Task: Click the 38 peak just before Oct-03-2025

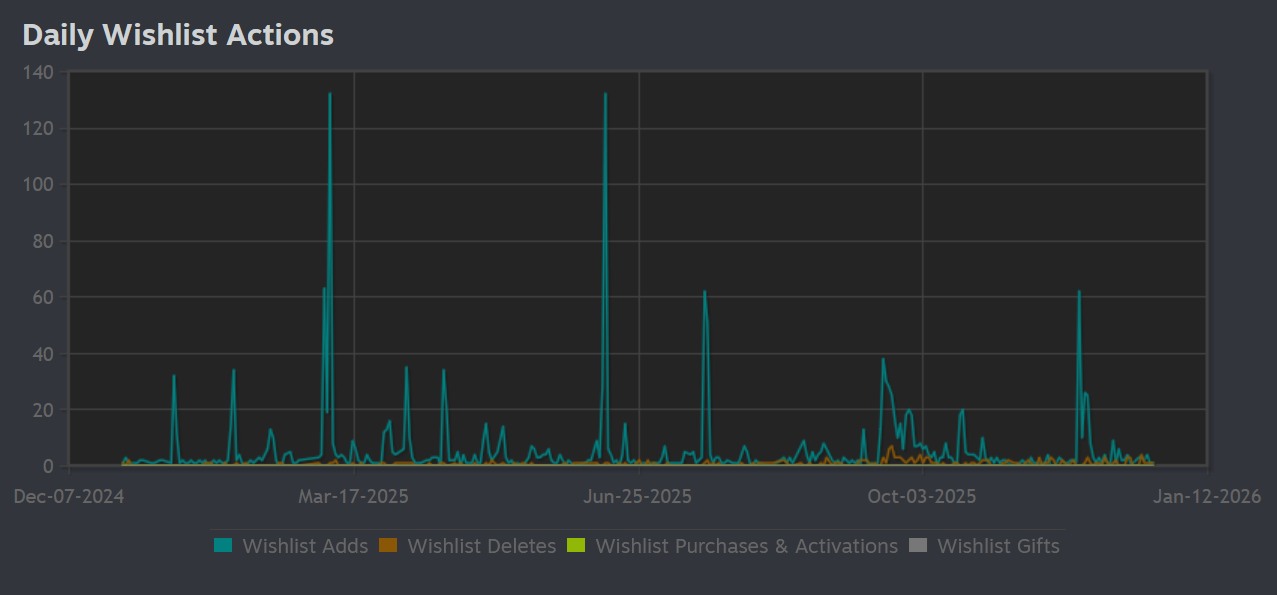Action: [883, 360]
